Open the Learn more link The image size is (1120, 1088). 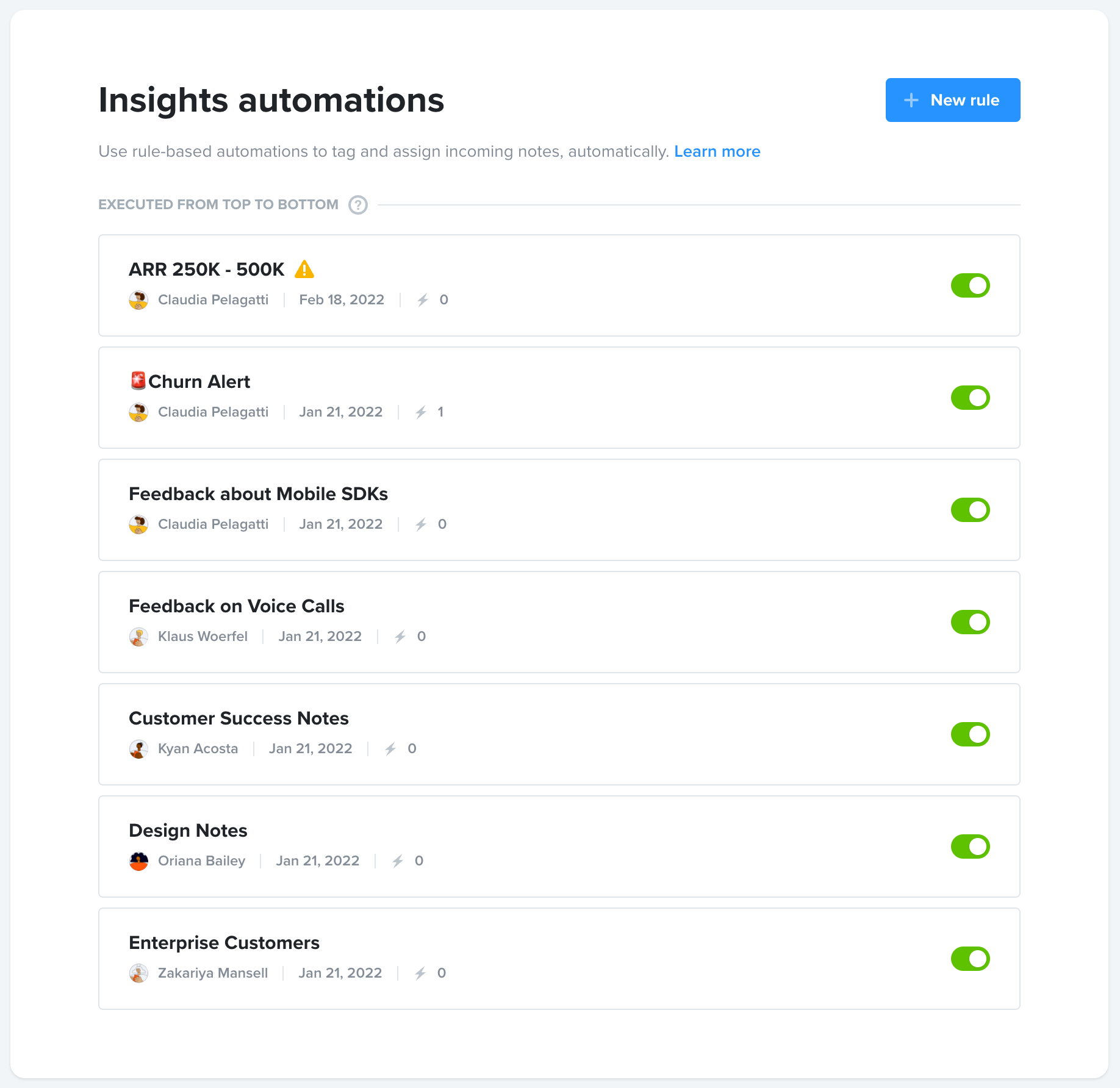pos(717,151)
